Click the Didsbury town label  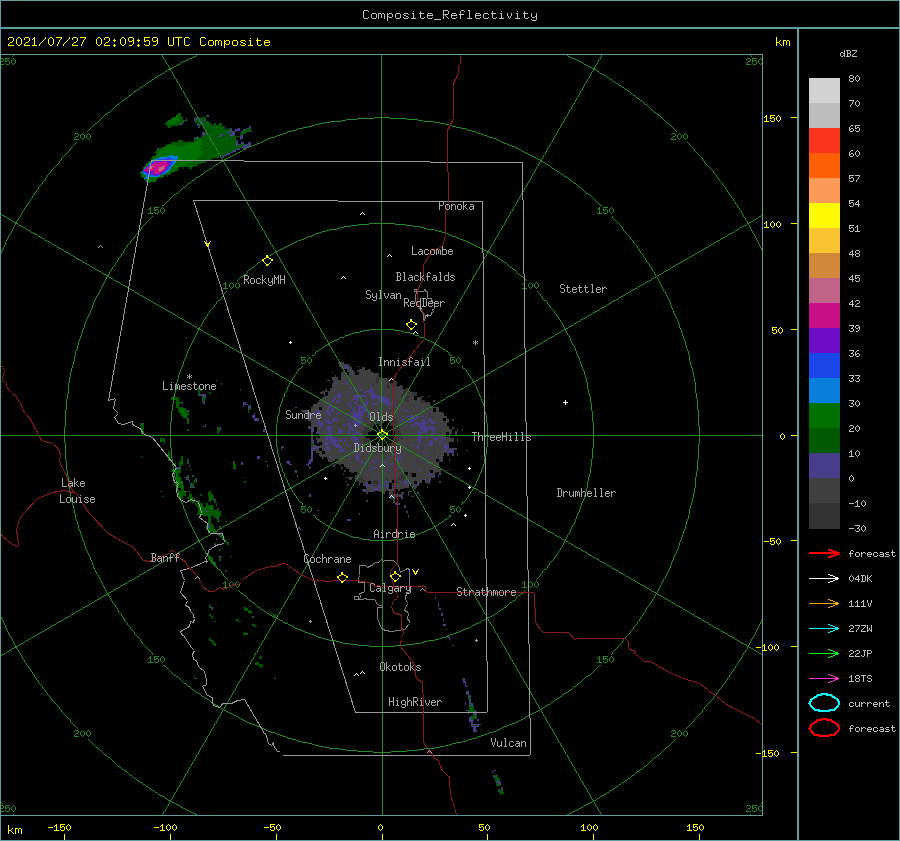tap(377, 448)
